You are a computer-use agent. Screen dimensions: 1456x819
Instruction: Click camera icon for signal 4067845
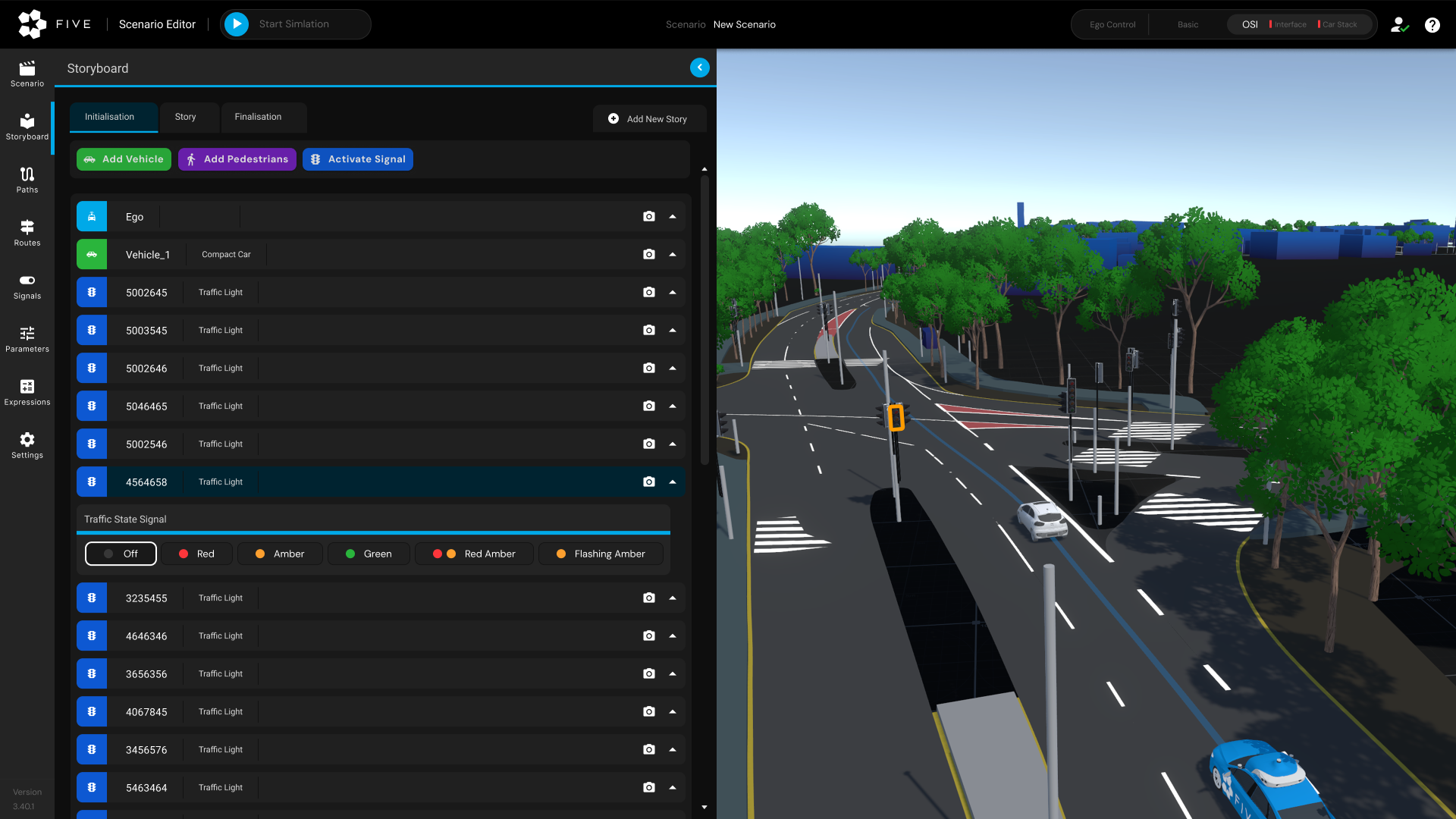649,711
